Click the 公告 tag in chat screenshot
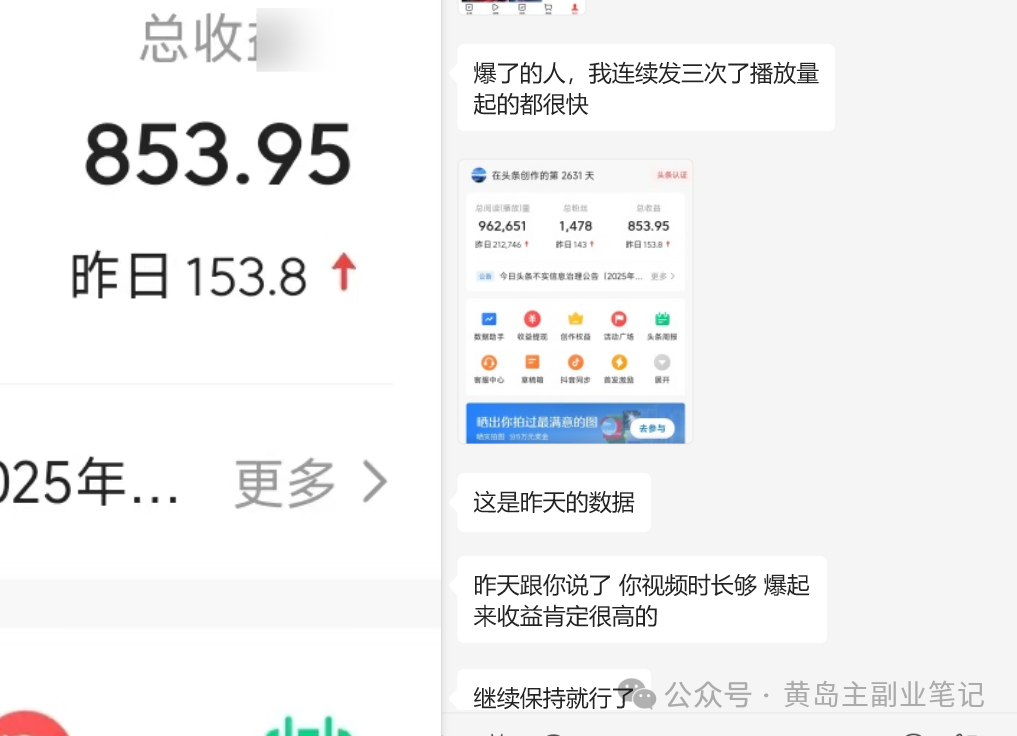 point(485,276)
